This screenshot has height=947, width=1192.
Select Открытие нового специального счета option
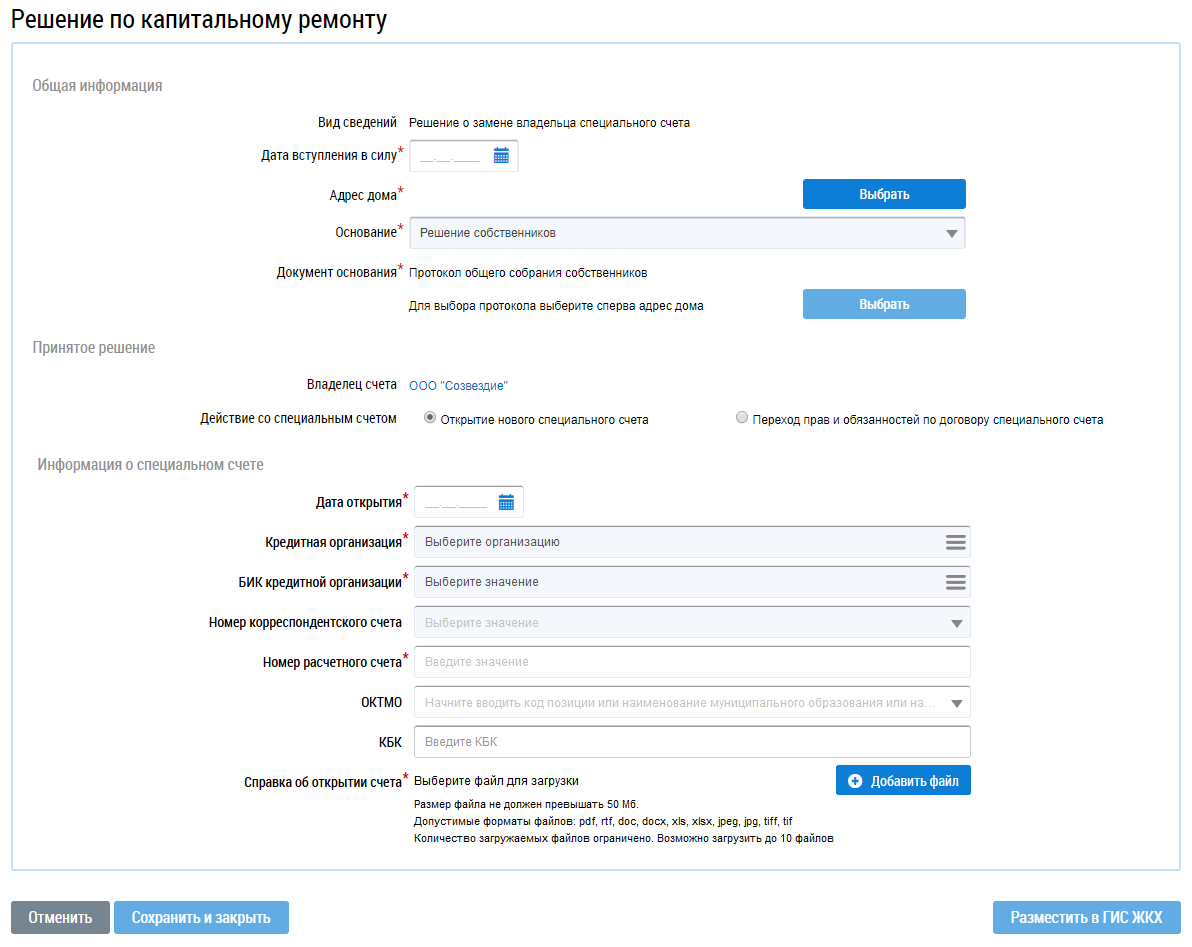click(x=430, y=419)
